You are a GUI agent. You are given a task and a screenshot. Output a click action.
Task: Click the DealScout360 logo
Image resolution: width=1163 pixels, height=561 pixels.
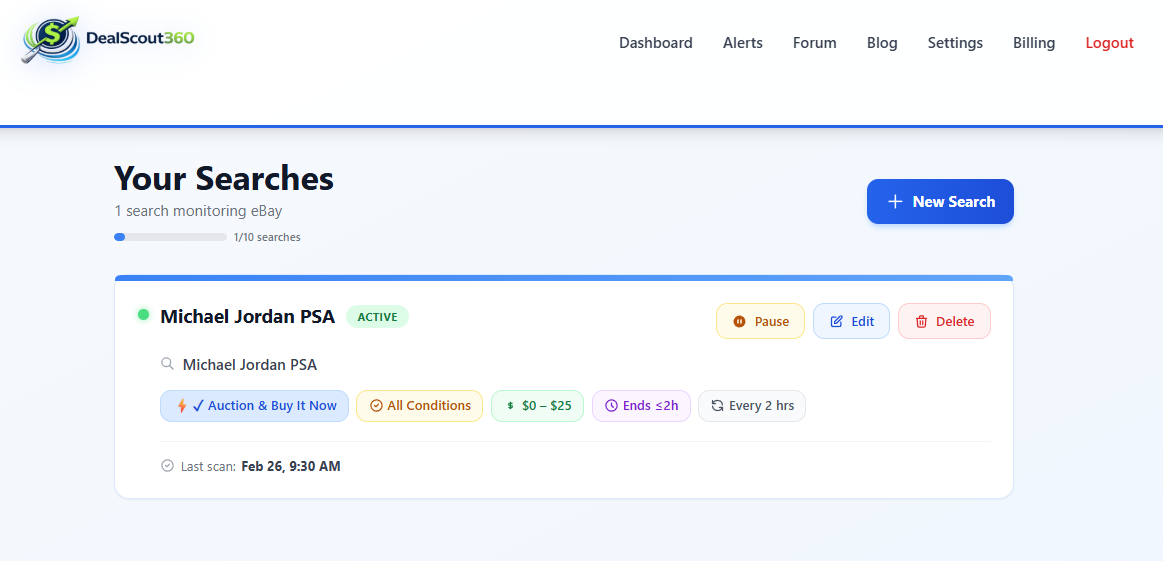tap(108, 39)
